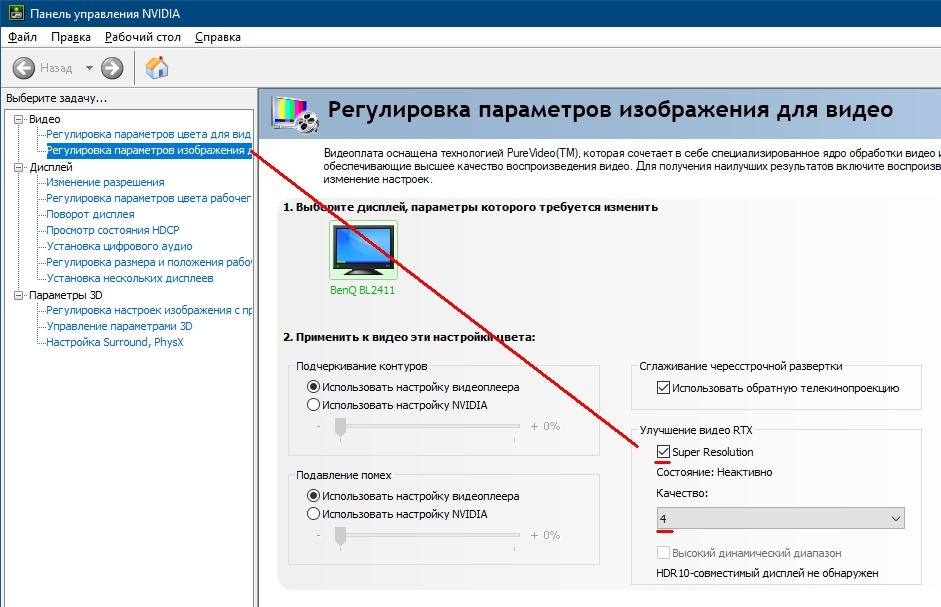Collapse the Дисплей tree node
Viewport: 941px width, 607px height.
pos(19,167)
